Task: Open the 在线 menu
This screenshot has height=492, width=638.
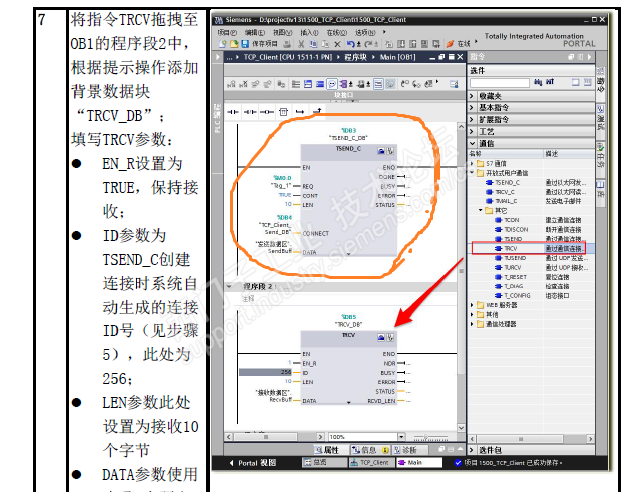Action: pos(336,32)
